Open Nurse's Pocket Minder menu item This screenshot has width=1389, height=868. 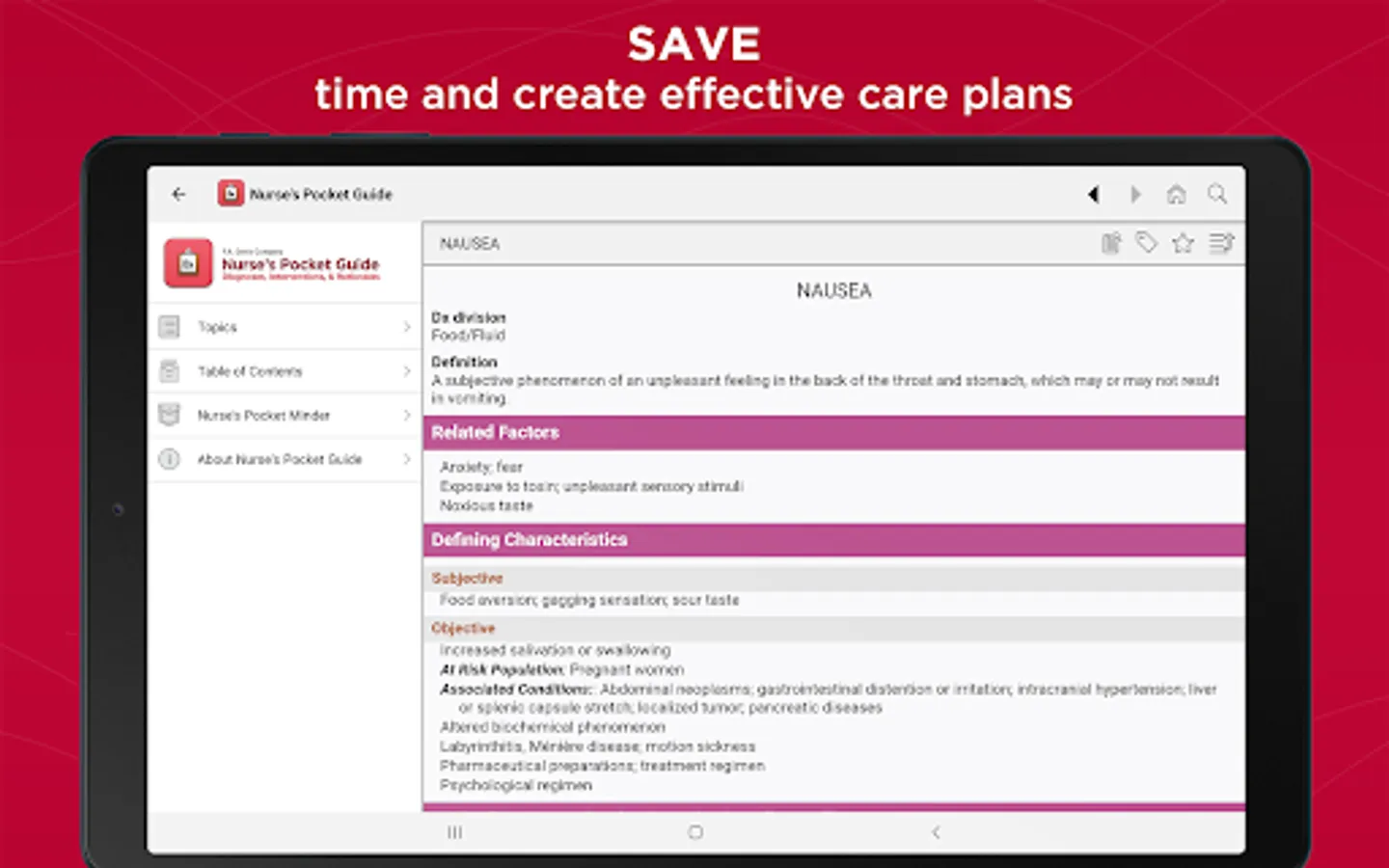pyautogui.click(x=285, y=415)
